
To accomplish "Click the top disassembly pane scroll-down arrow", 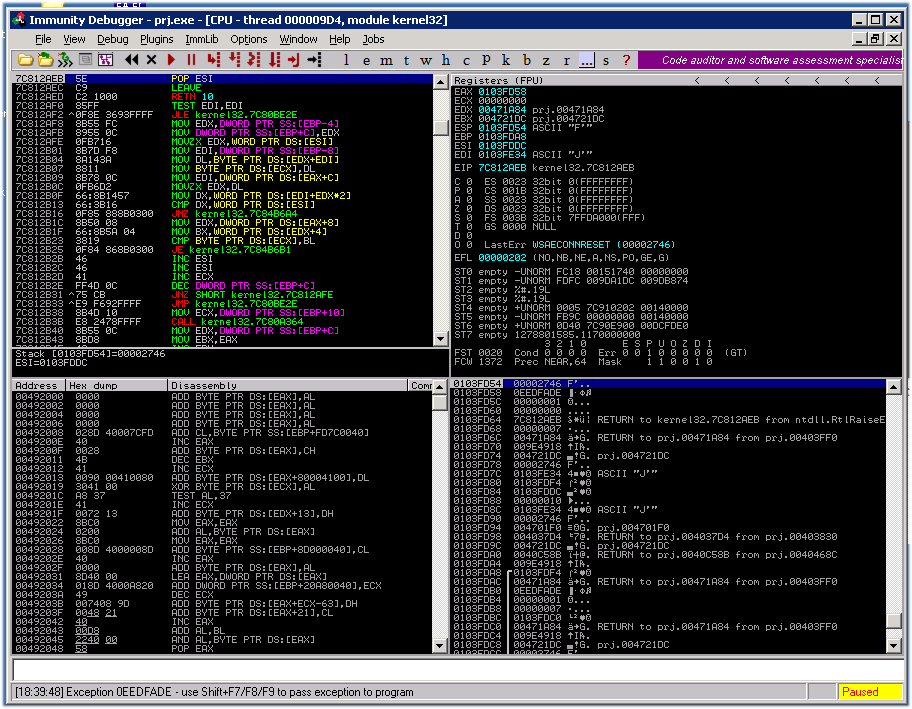I will (x=441, y=339).
